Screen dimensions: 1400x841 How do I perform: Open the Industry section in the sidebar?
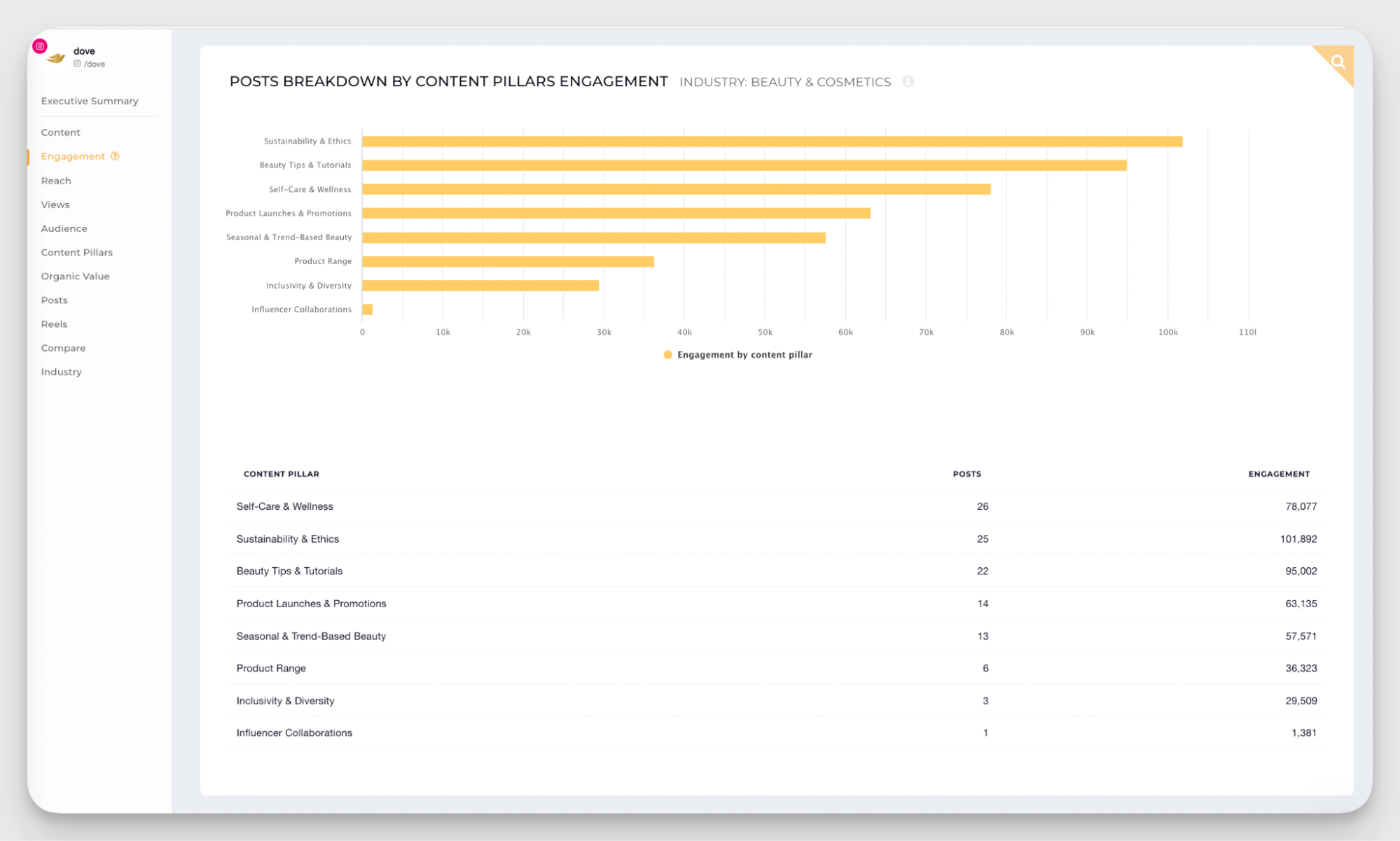tap(61, 372)
